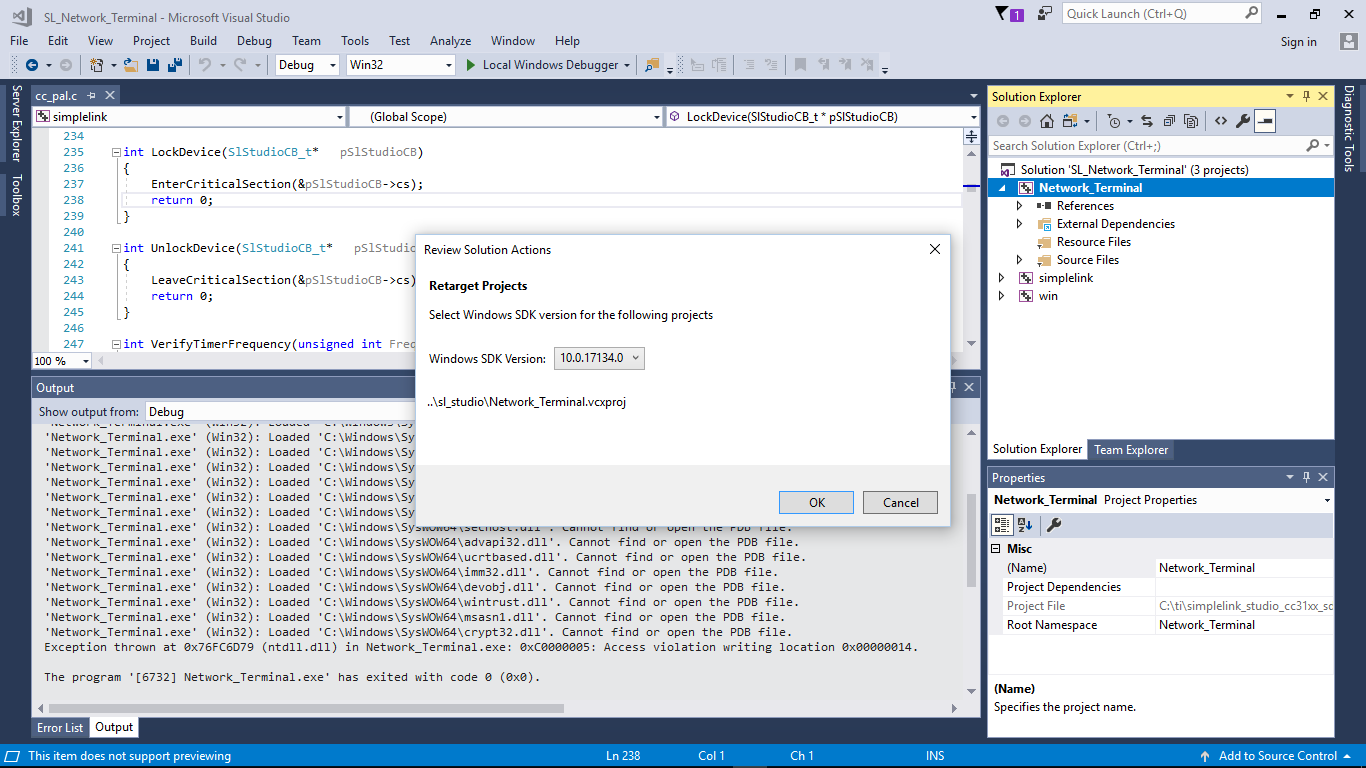1366x768 pixels.
Task: Click Add to Source Control in status bar
Action: [x=1277, y=756]
